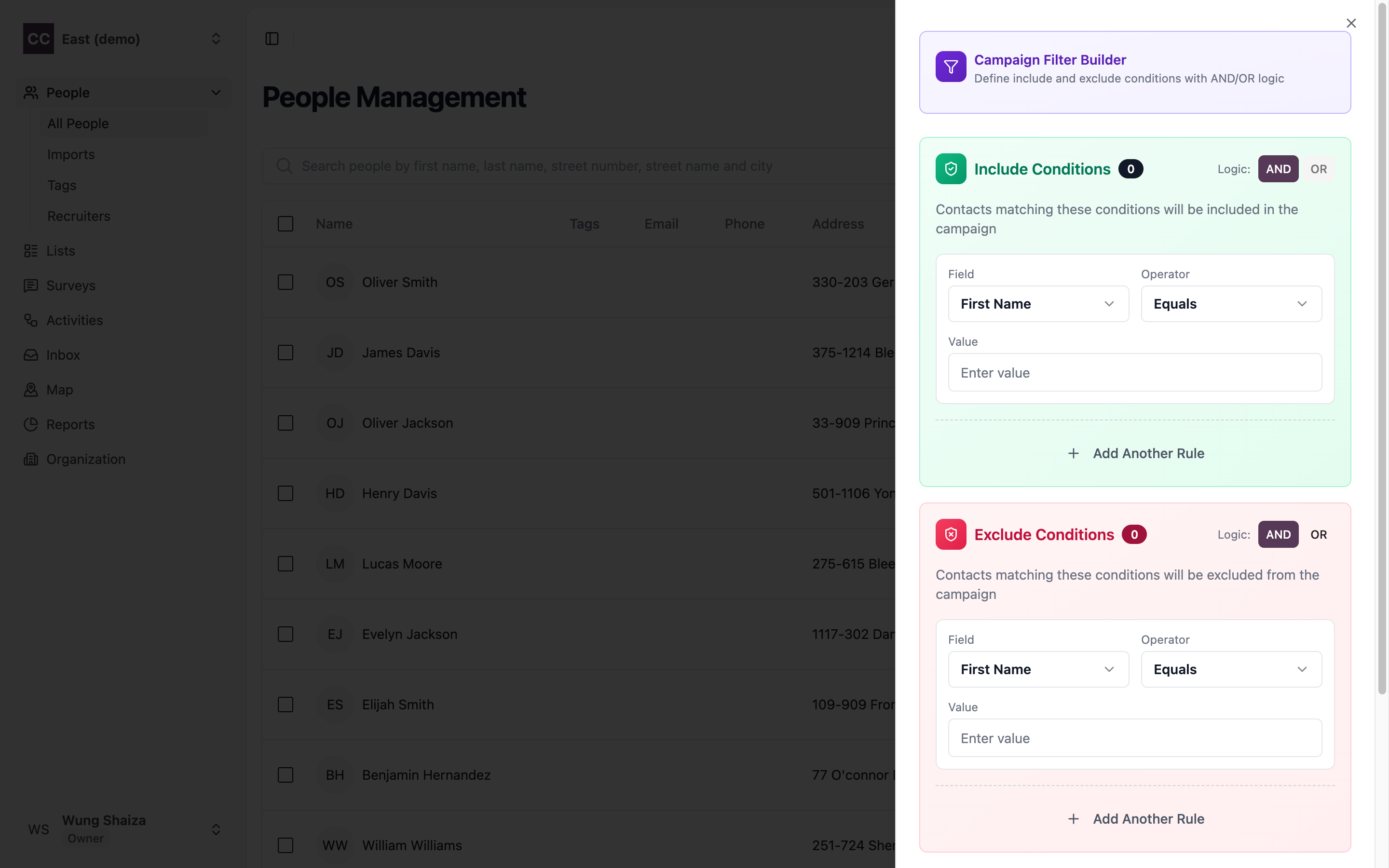Check the box for Oliver Jackson

[x=285, y=423]
